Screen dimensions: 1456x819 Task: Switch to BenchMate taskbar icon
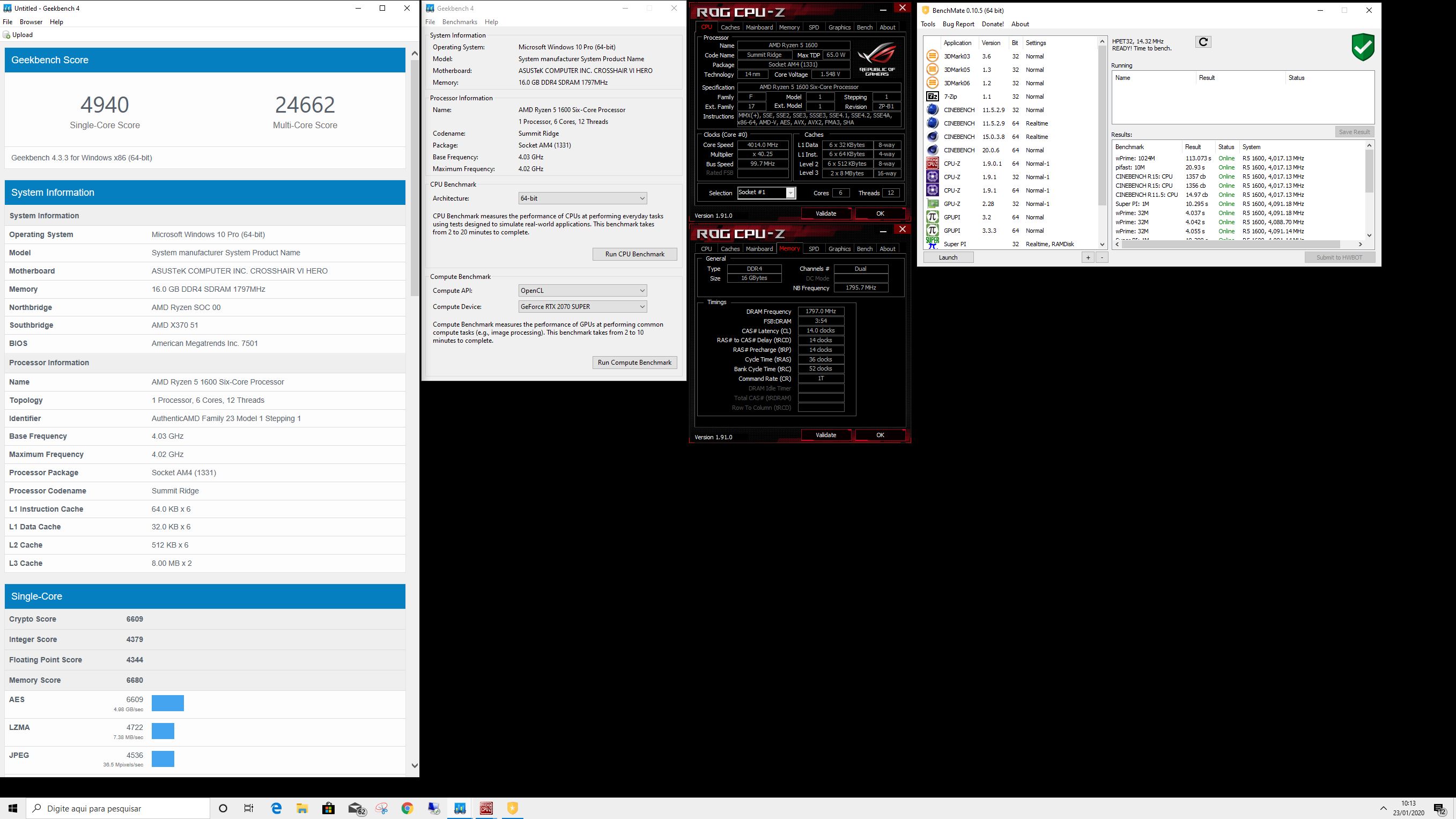coord(512,808)
